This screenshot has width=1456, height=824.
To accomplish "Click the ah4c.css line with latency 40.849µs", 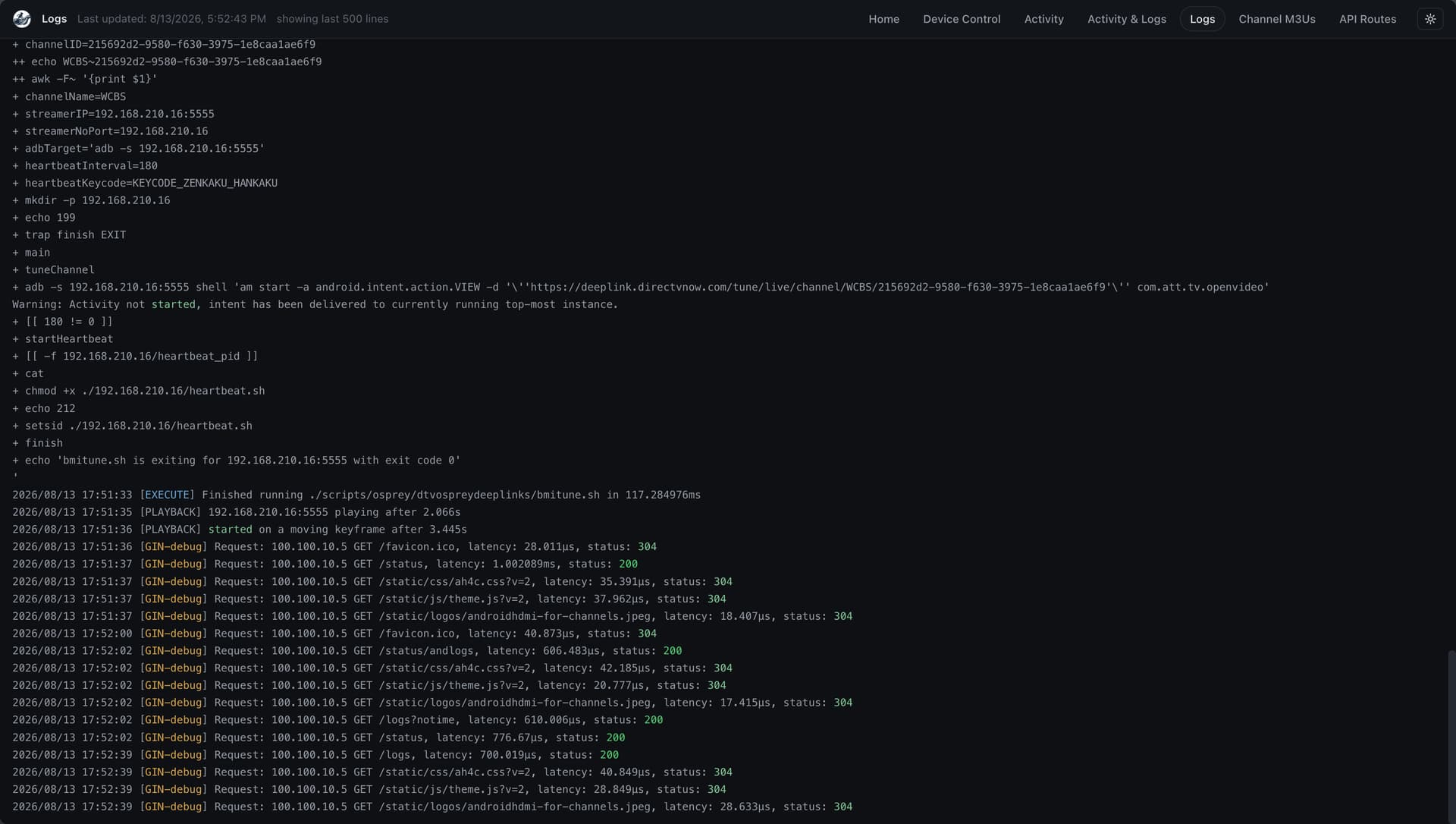I will click(x=372, y=772).
